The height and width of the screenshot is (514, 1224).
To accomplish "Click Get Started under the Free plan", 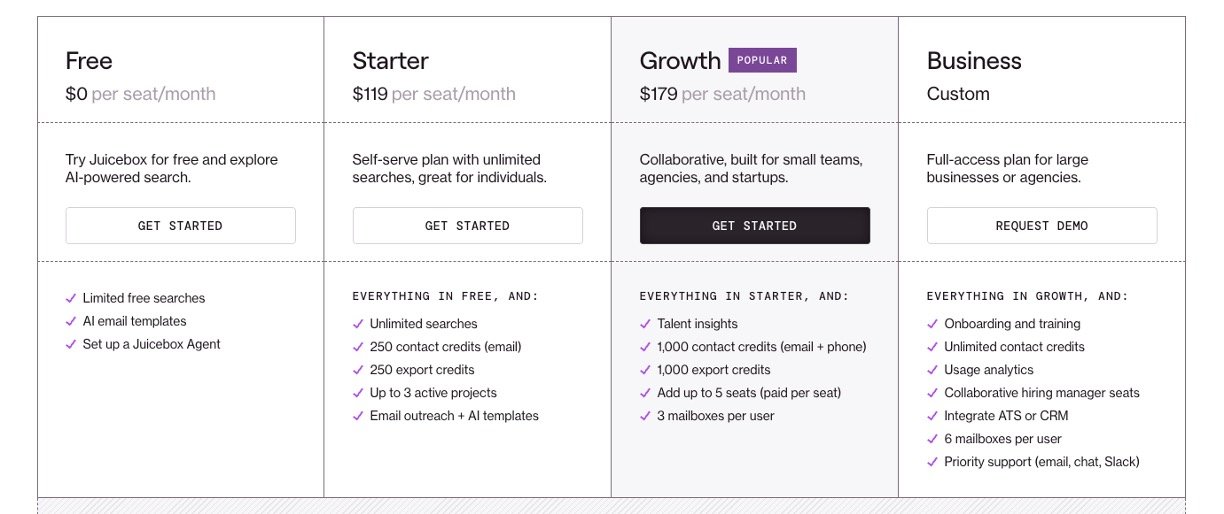I will pos(180,226).
